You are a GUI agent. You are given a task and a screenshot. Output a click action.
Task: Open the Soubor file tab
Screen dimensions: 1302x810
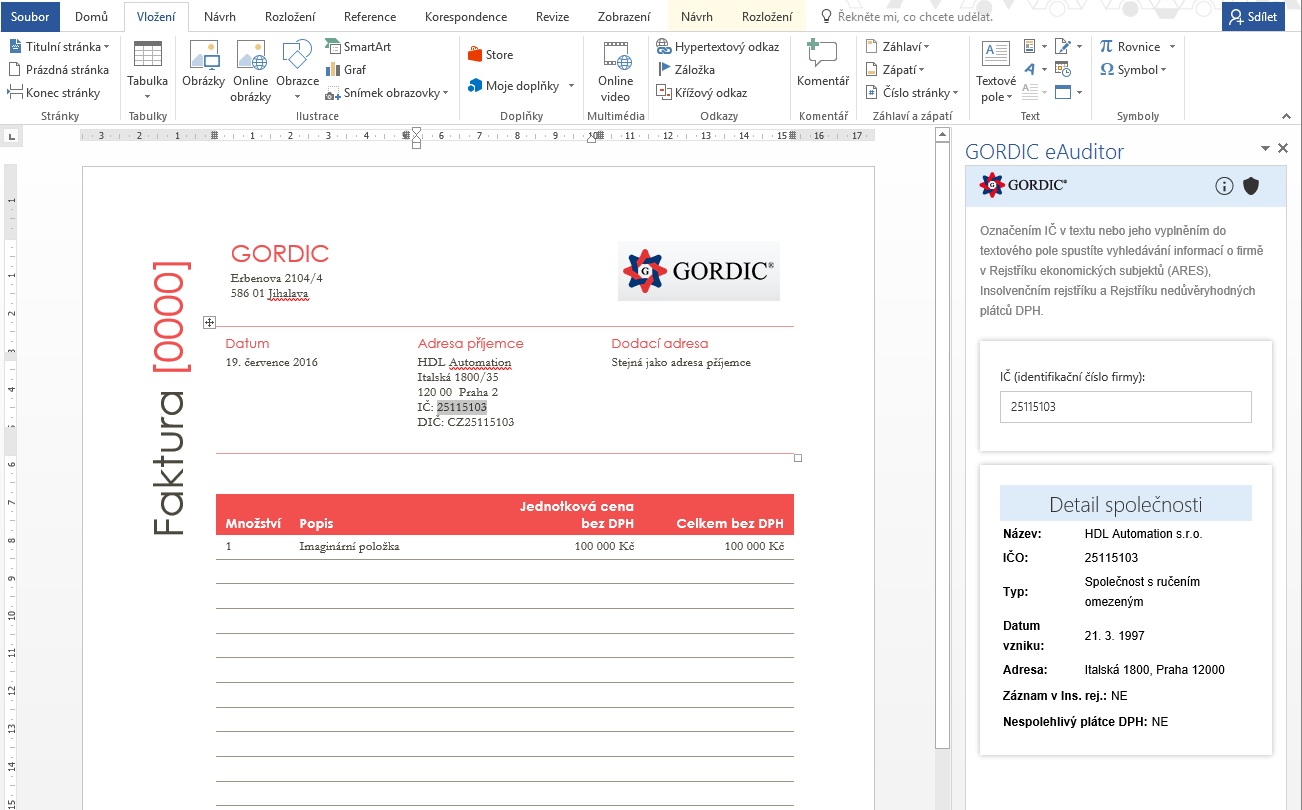pos(30,16)
